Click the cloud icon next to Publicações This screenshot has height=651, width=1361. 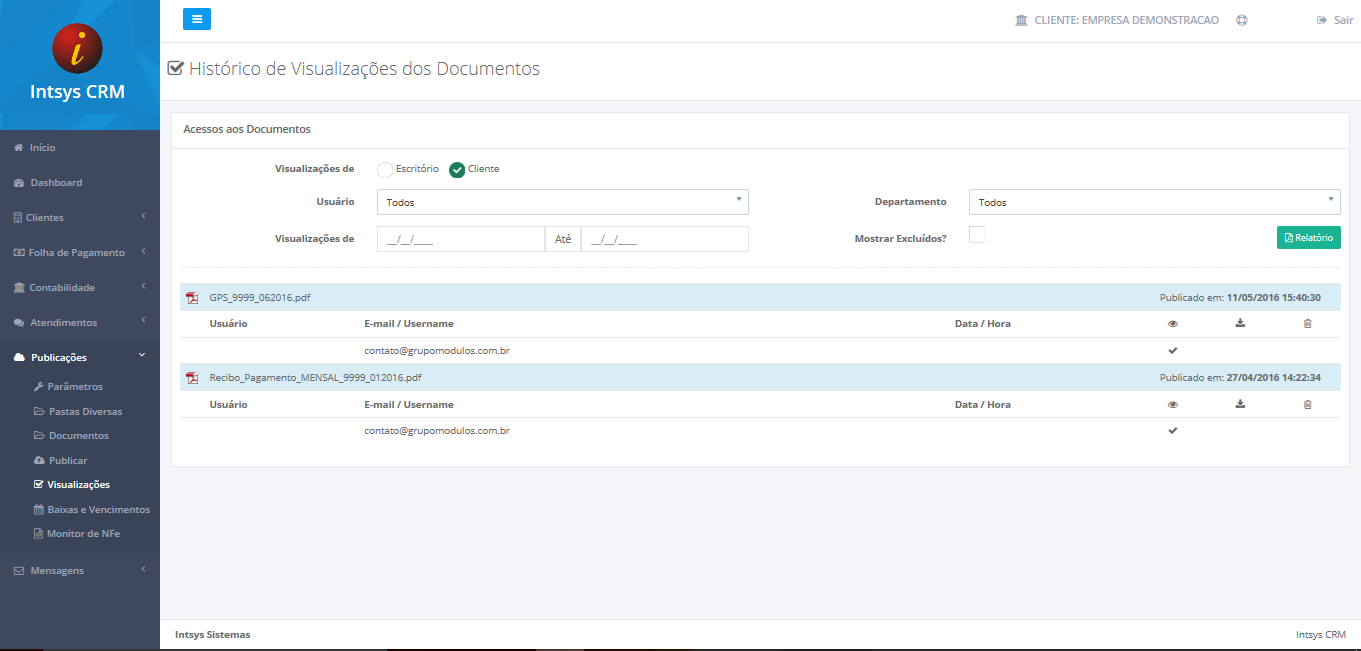point(20,358)
